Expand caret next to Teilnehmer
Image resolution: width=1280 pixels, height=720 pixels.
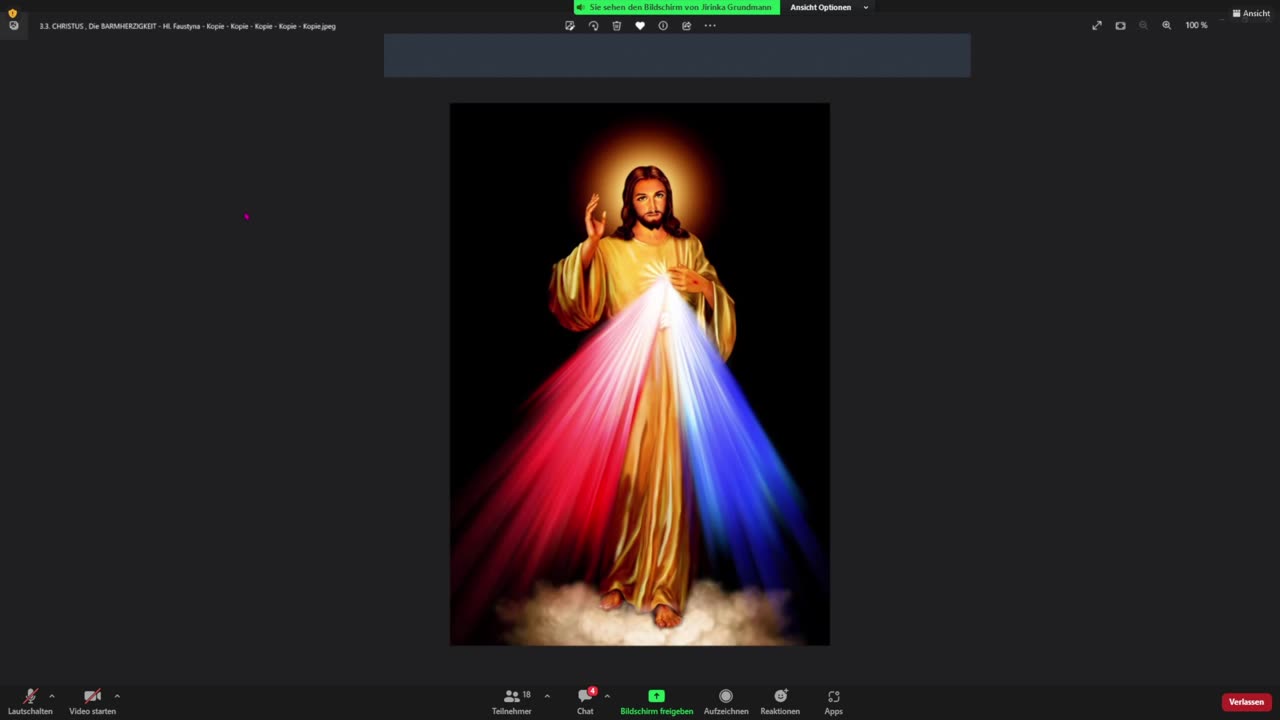point(547,696)
